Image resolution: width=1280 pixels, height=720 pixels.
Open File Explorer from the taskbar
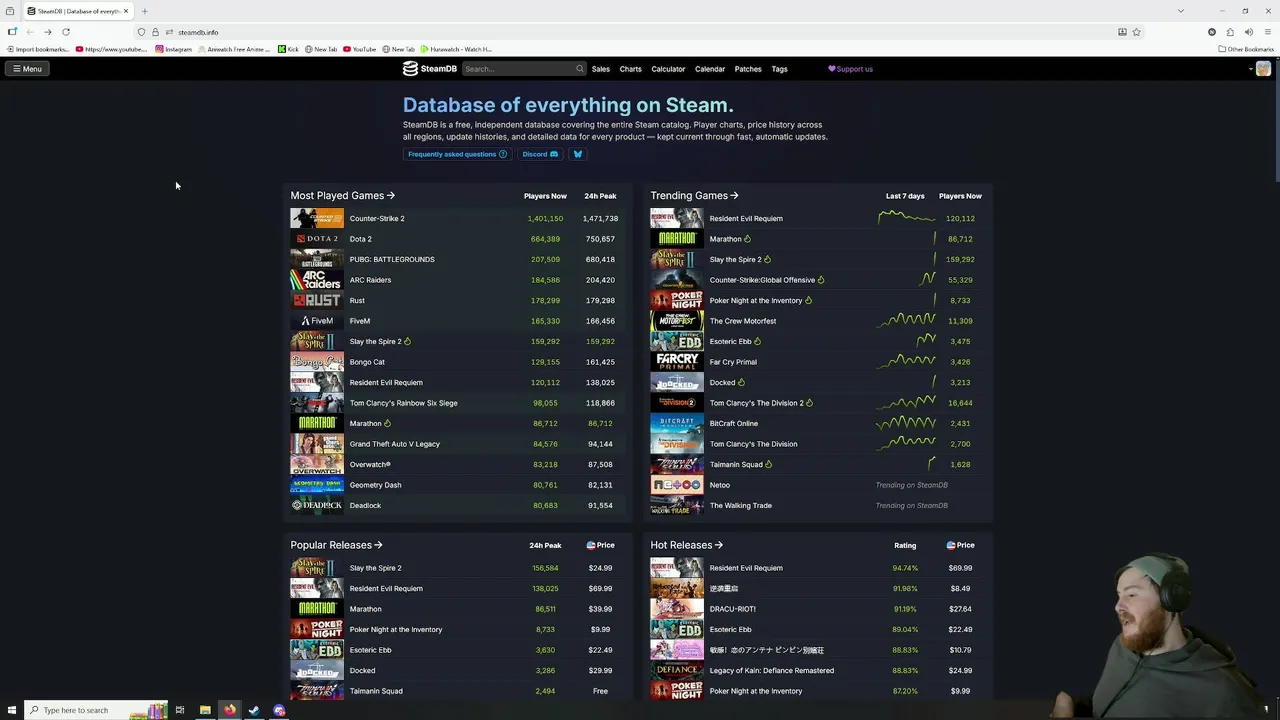pyautogui.click(x=205, y=710)
